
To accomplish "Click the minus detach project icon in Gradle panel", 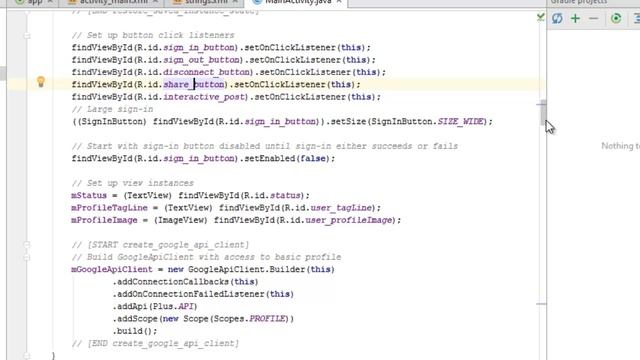I will 593,18.
